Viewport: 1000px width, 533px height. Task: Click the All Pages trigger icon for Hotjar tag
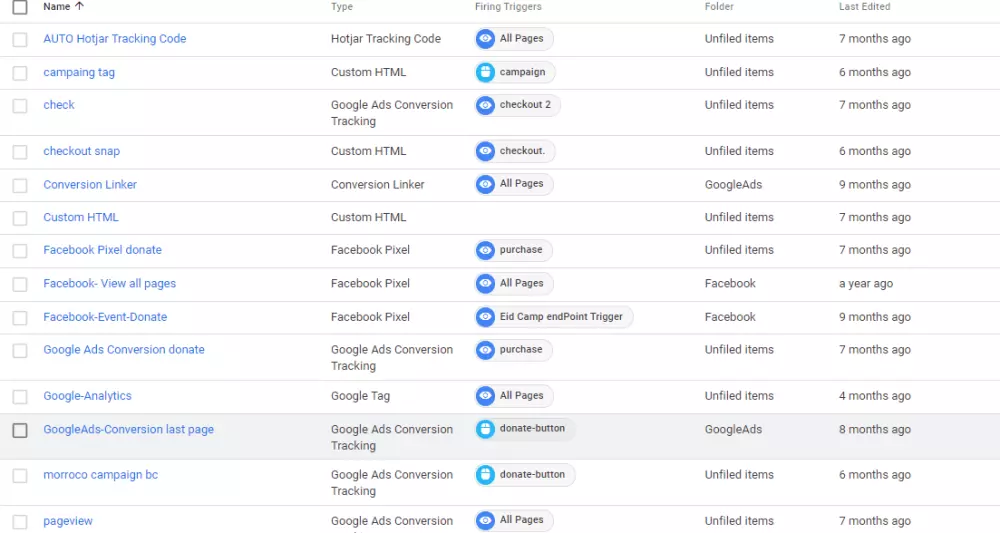tap(485, 39)
